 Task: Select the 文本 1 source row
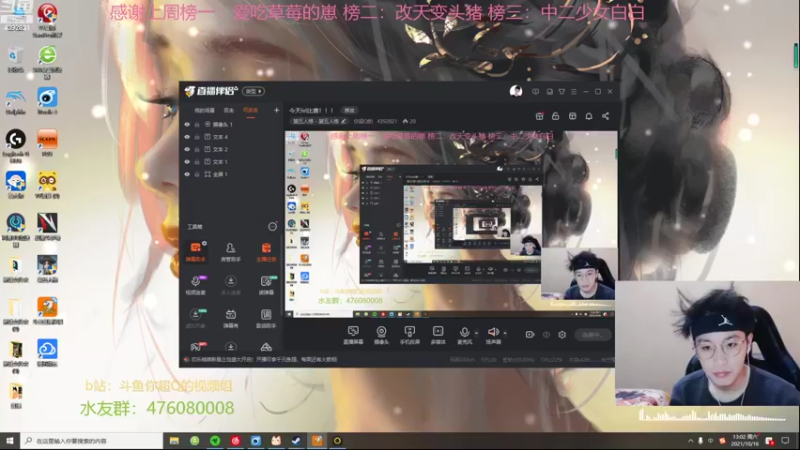[x=232, y=162]
